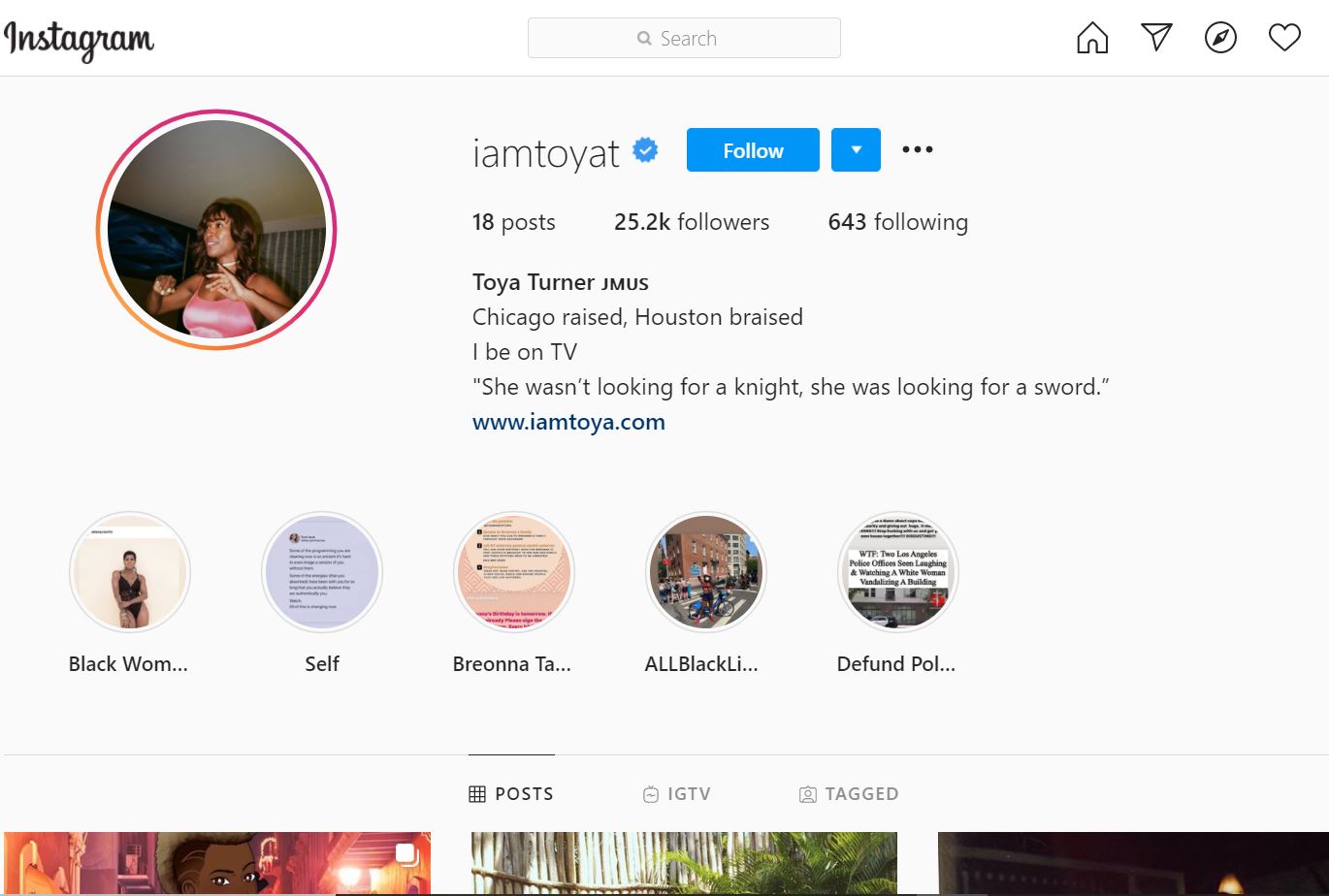Open Activity heart icon
The height and width of the screenshot is (896, 1329).
1284,38
